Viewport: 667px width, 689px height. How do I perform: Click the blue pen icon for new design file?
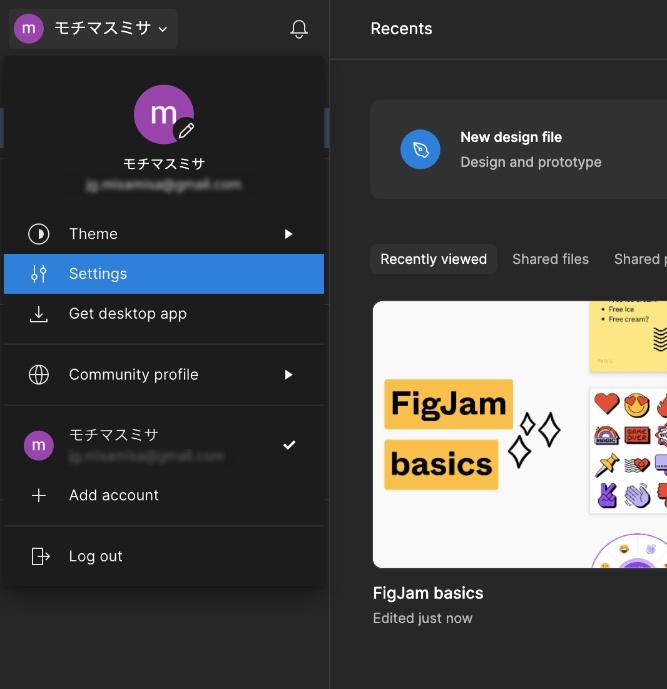tap(420, 149)
